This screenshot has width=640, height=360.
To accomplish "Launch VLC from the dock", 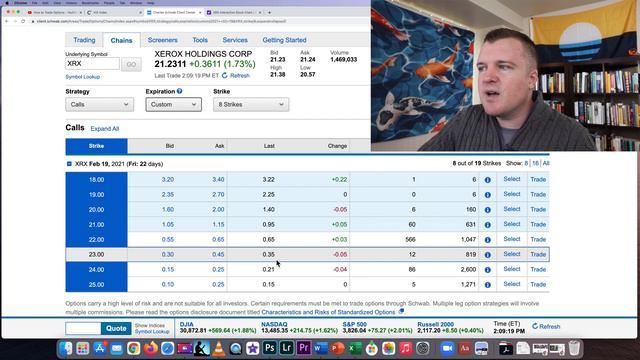I will coord(218,348).
